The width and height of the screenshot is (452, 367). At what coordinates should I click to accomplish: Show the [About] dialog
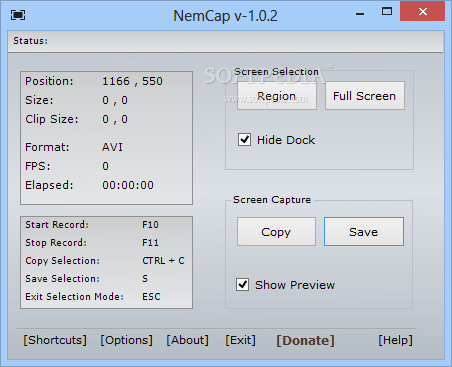(188, 340)
